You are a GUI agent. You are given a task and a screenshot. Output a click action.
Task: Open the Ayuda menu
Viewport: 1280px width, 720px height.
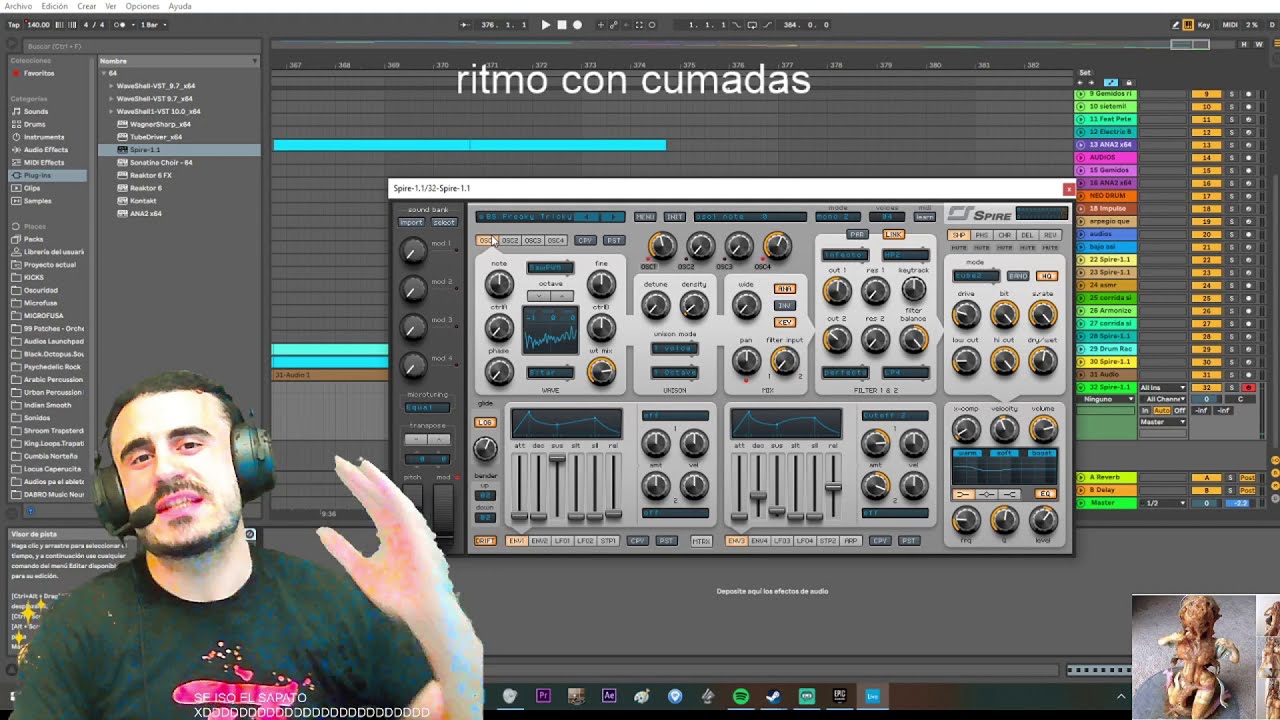point(180,6)
